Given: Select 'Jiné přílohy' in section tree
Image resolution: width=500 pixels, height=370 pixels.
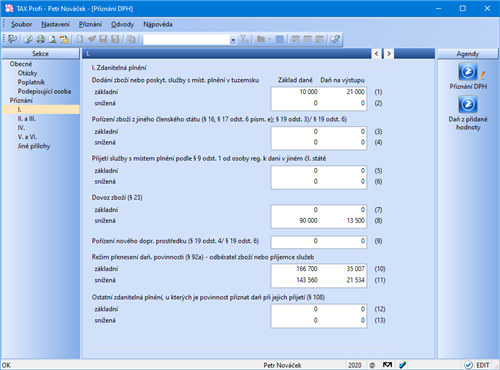Looking at the screenshot, I should pos(34,146).
